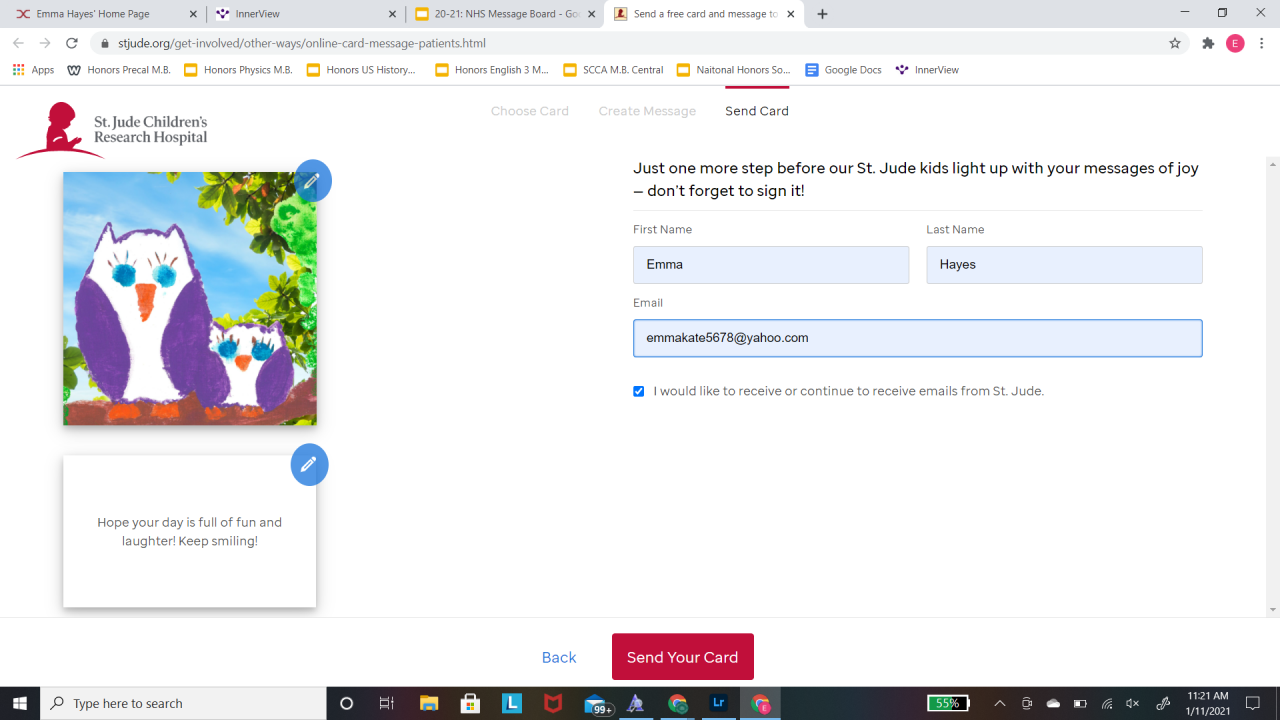The width and height of the screenshot is (1280, 720).
Task: Uncheck the receive emails from St. Jude checkbox
Action: pos(639,391)
